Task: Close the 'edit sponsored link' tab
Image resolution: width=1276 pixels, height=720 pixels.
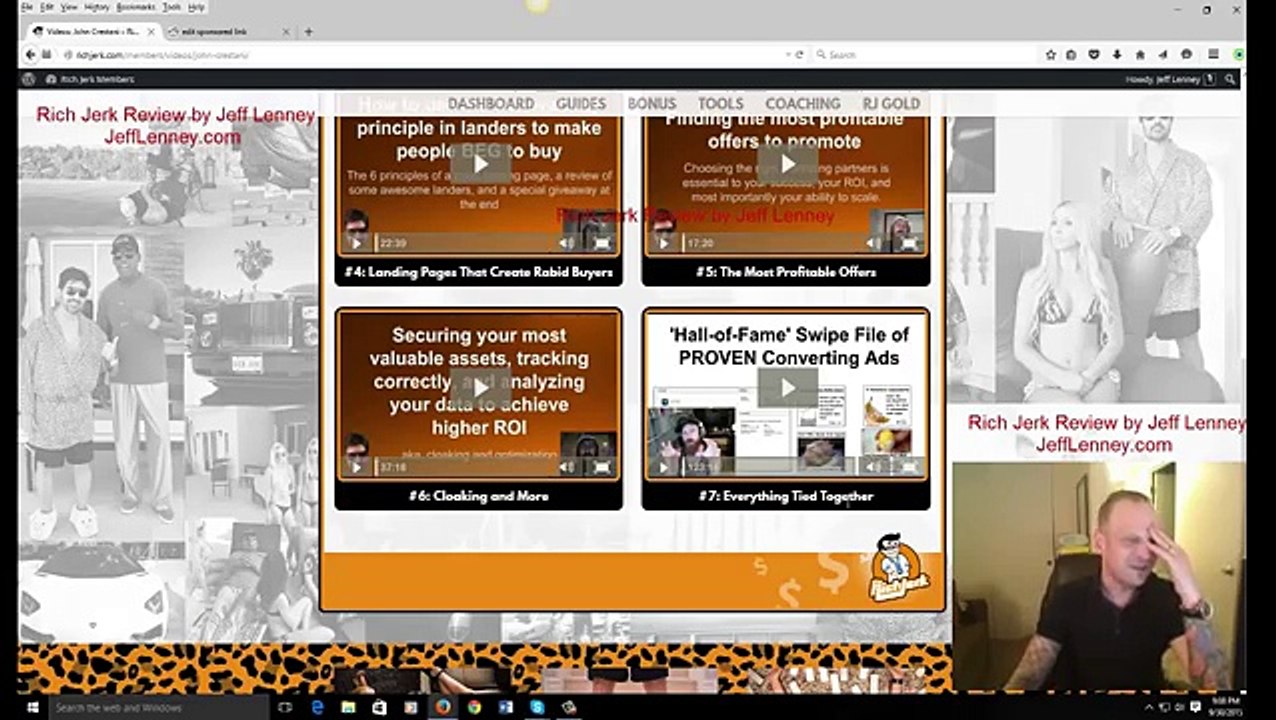Action: click(284, 31)
